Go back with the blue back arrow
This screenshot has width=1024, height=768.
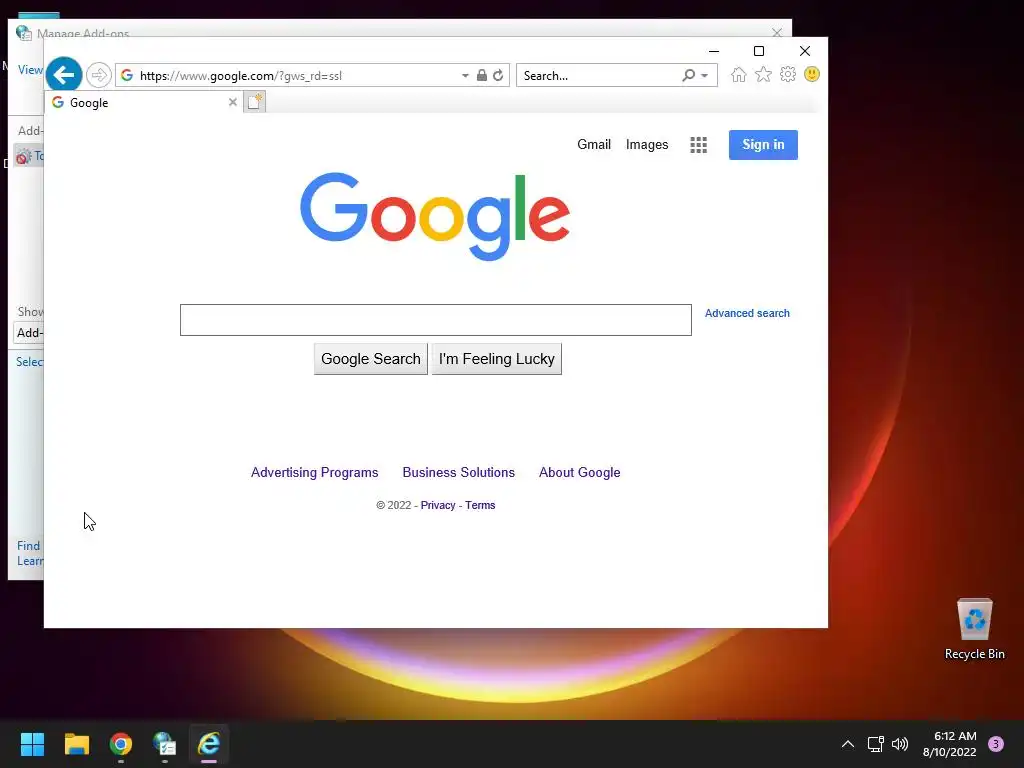coord(63,75)
